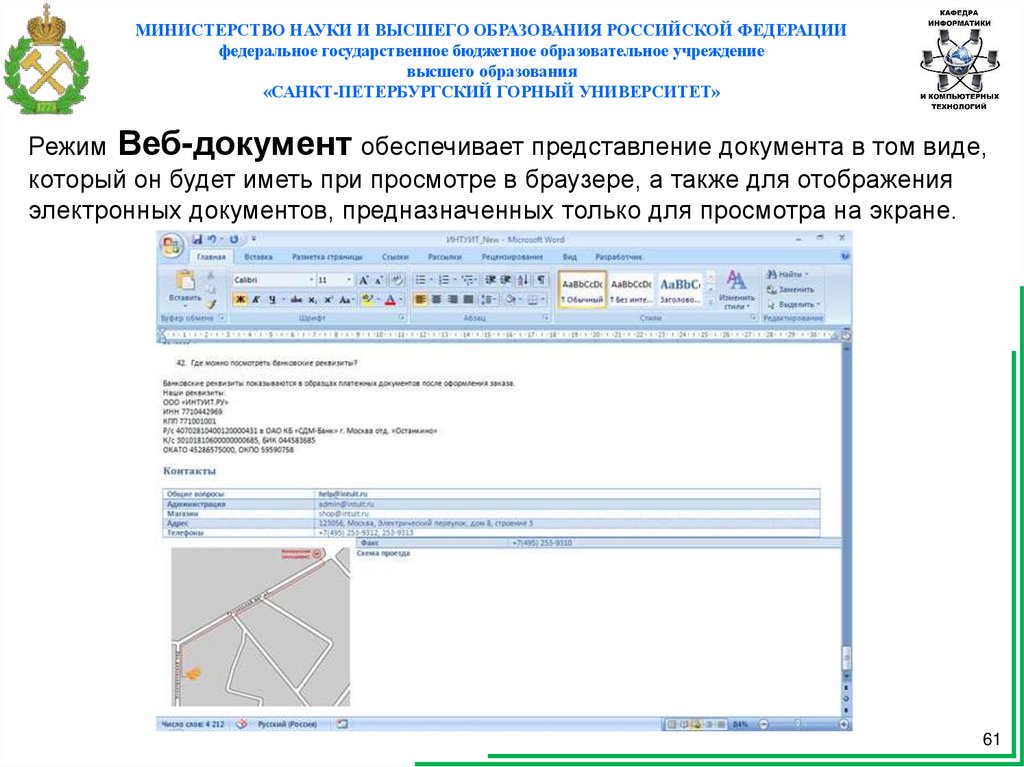Click the Format Painter brush icon
The image size is (1024, 767).
(x=210, y=304)
